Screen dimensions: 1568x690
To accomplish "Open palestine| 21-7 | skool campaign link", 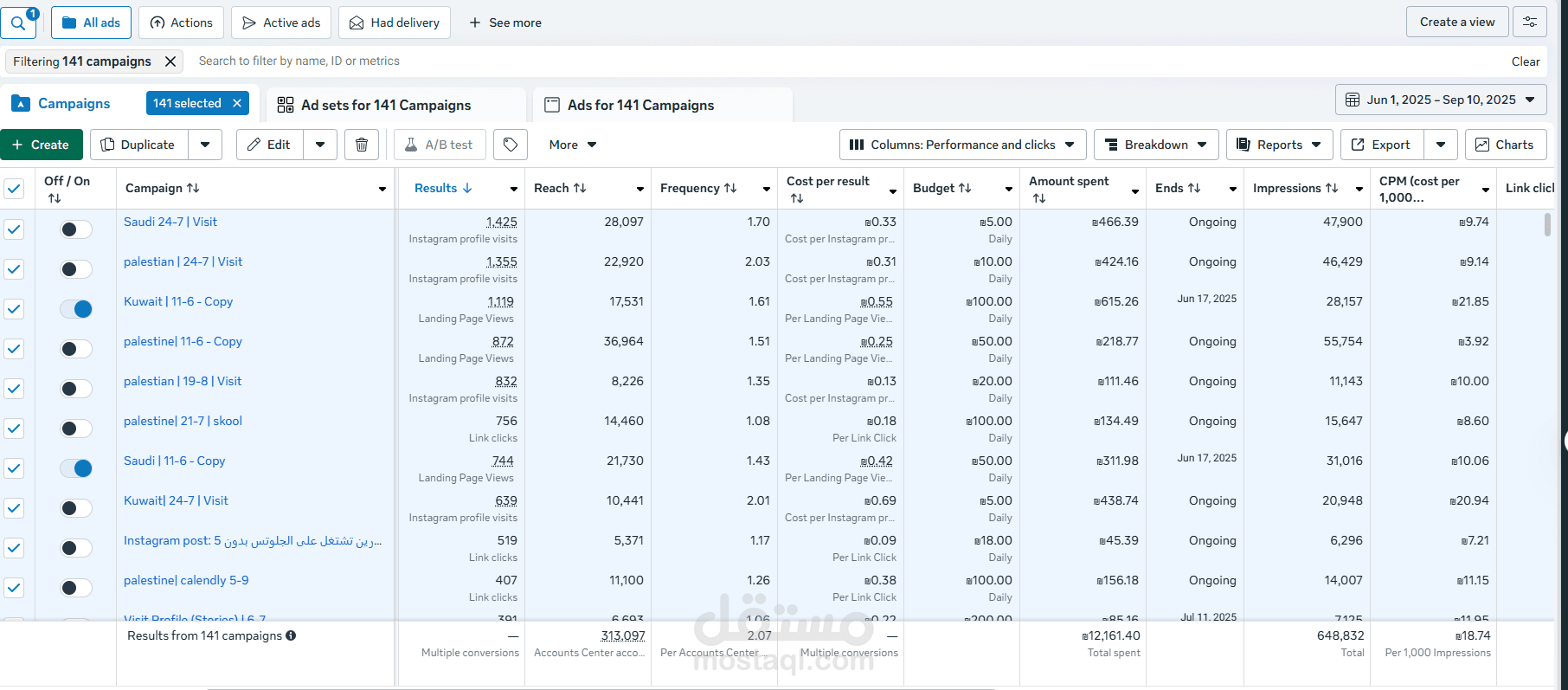I will tap(183, 421).
